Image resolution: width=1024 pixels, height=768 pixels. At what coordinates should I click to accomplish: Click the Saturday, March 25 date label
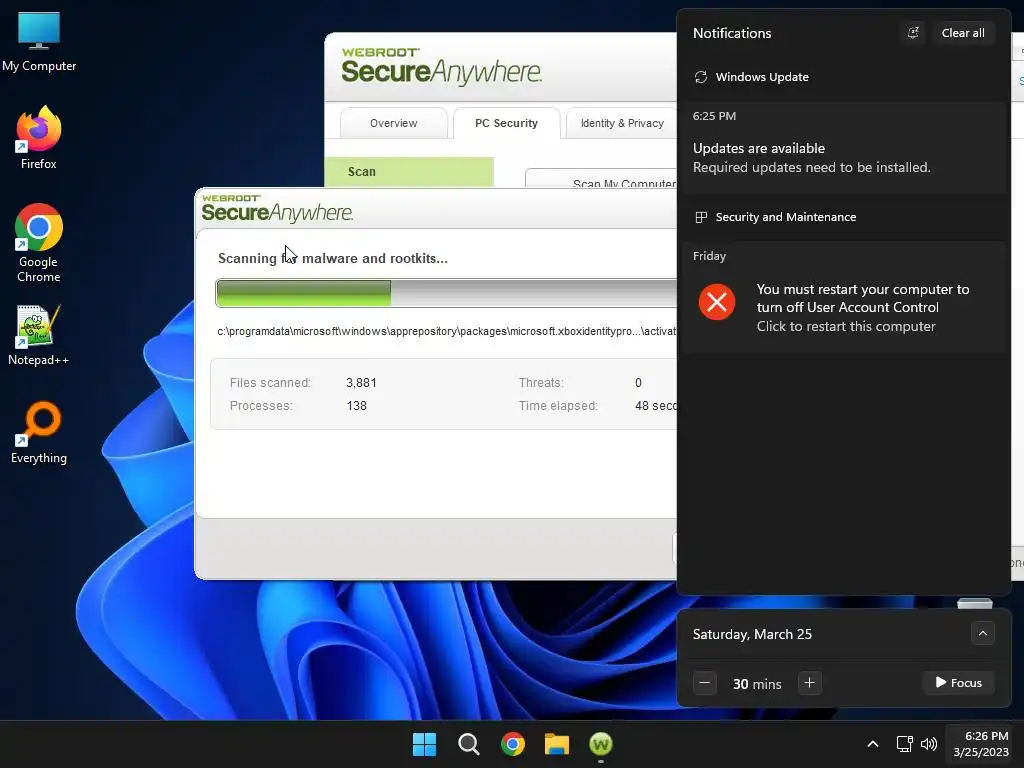752,634
